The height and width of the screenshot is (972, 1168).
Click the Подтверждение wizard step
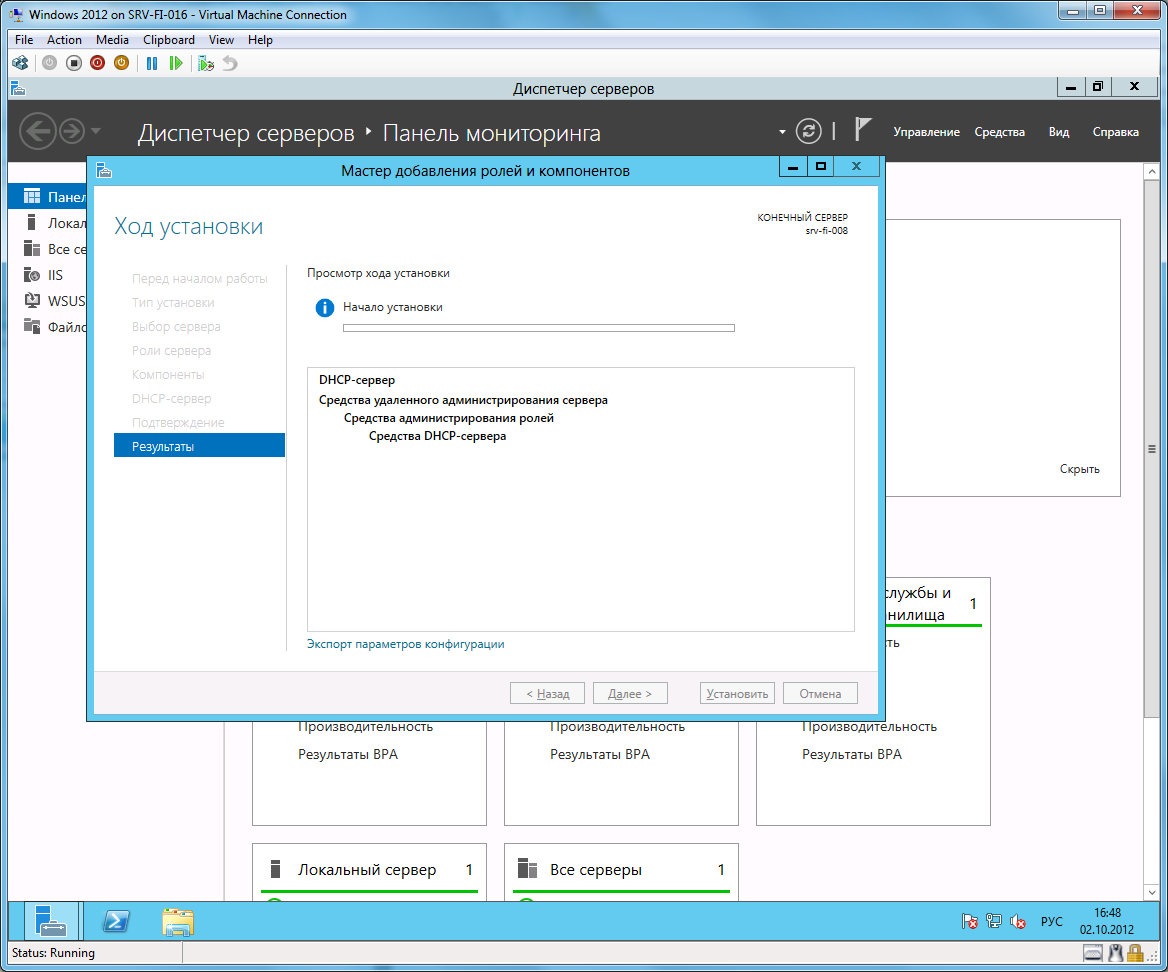coord(178,422)
